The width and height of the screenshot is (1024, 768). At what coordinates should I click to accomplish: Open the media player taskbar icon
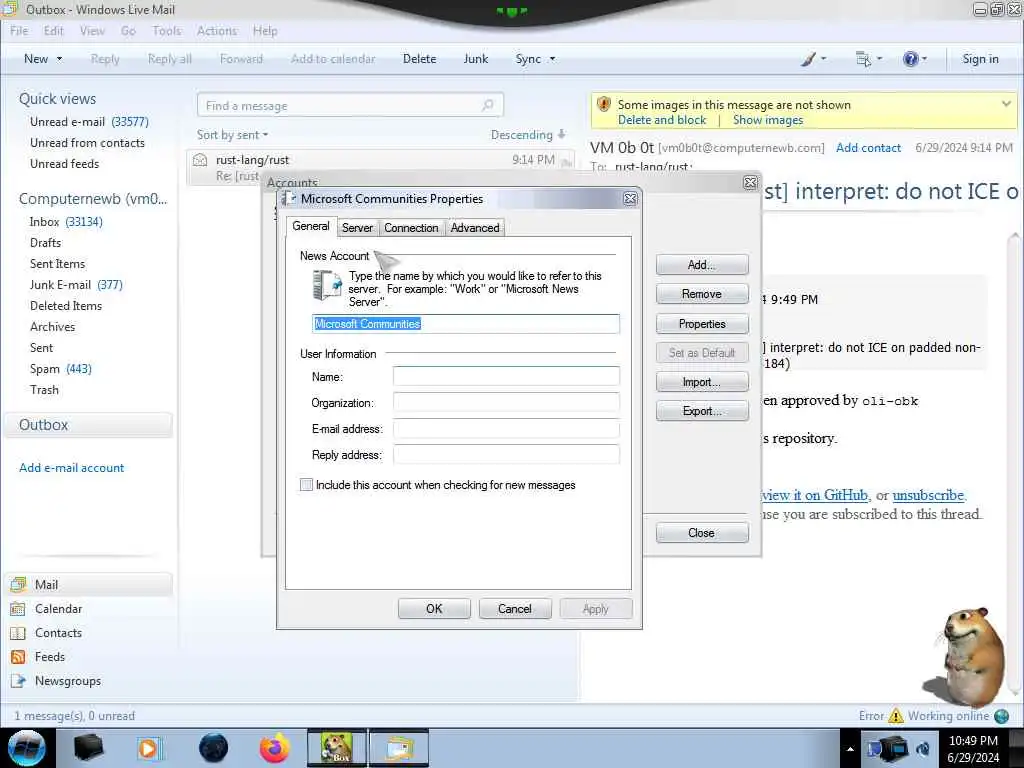149,748
